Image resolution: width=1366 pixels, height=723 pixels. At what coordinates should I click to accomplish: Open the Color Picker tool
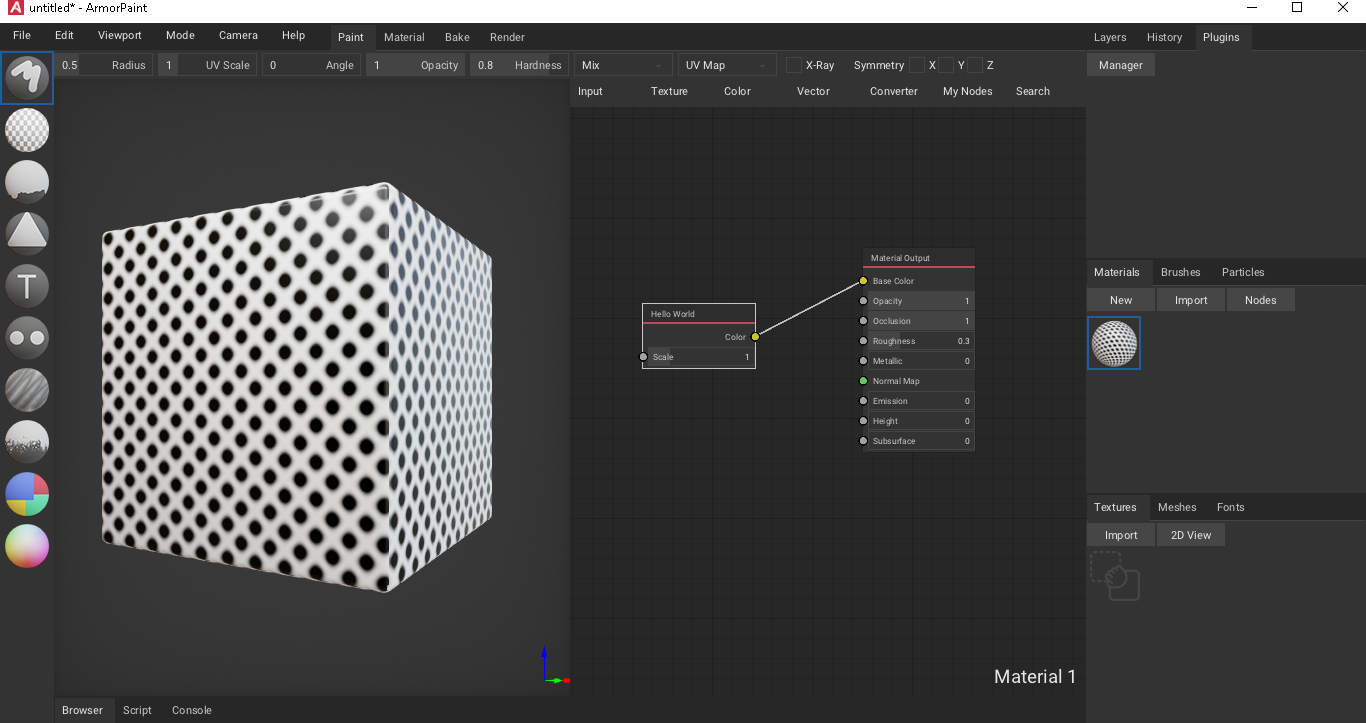(27, 546)
